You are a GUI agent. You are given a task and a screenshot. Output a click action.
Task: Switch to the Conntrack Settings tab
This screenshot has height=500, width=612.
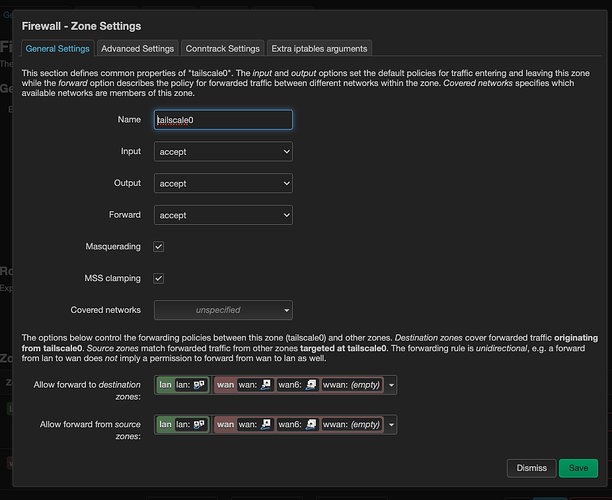click(x=225, y=48)
